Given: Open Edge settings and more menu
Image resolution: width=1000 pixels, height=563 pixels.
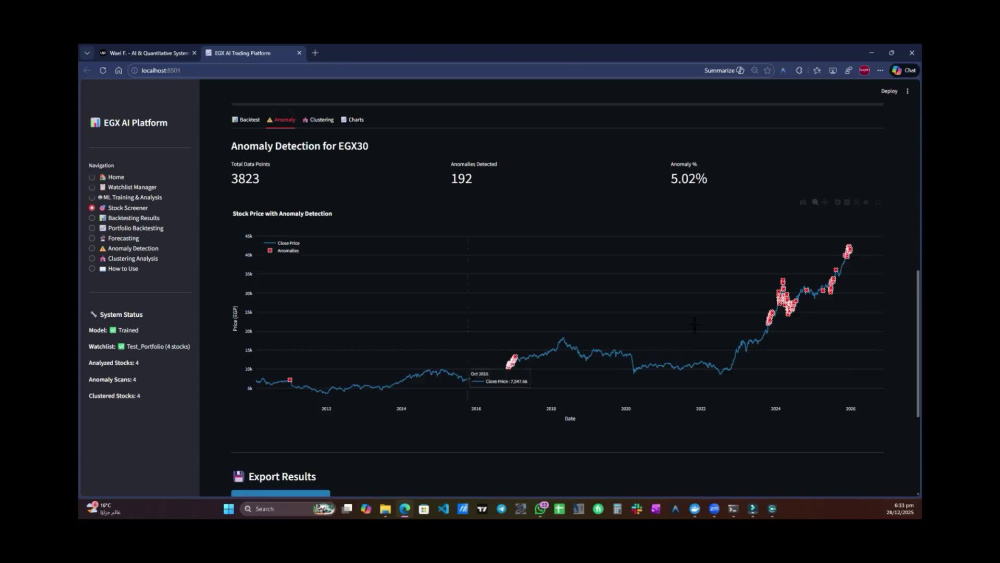Looking at the screenshot, I should pos(880,71).
